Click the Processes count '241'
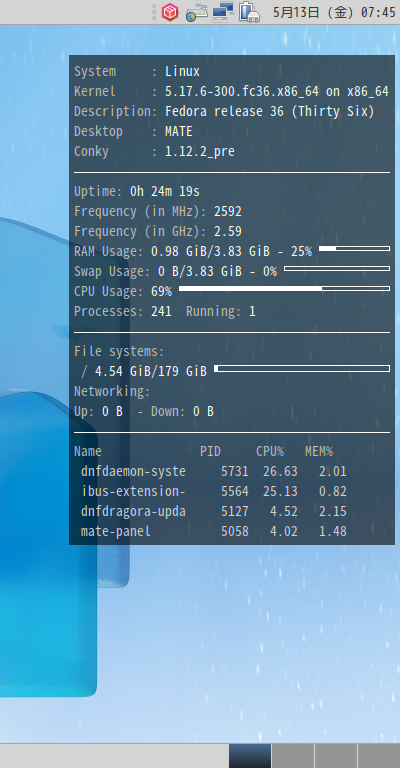 [162, 312]
